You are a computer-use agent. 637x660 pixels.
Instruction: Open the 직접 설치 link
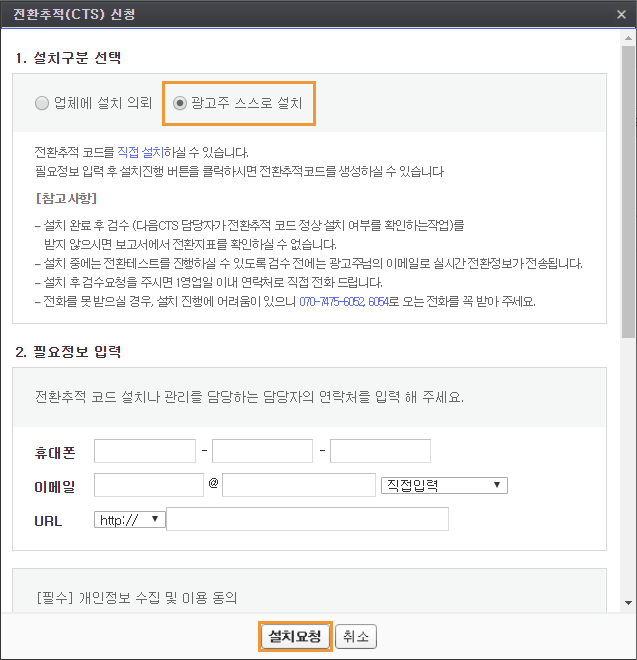point(140,152)
